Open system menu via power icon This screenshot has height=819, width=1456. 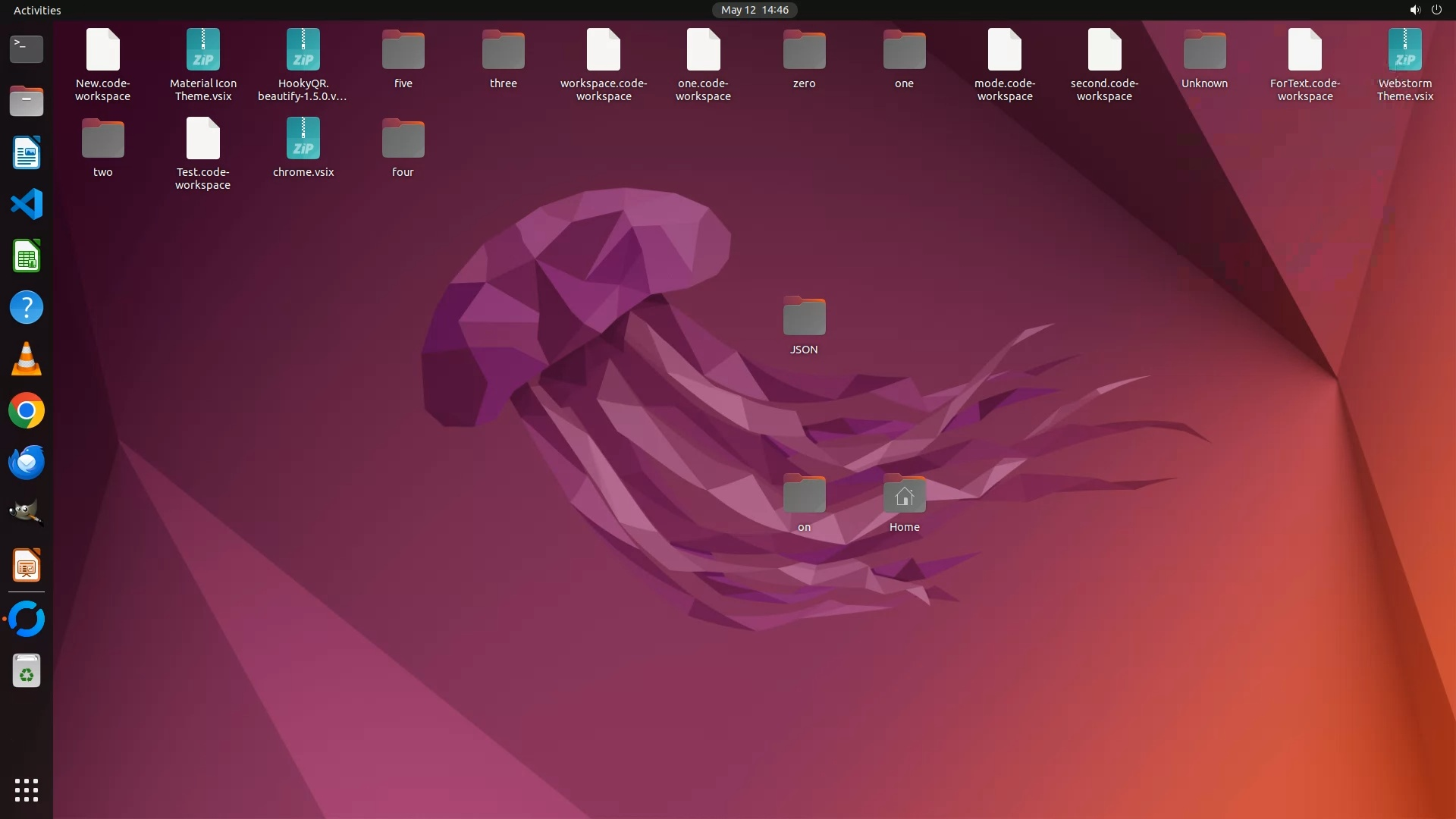(x=1436, y=10)
